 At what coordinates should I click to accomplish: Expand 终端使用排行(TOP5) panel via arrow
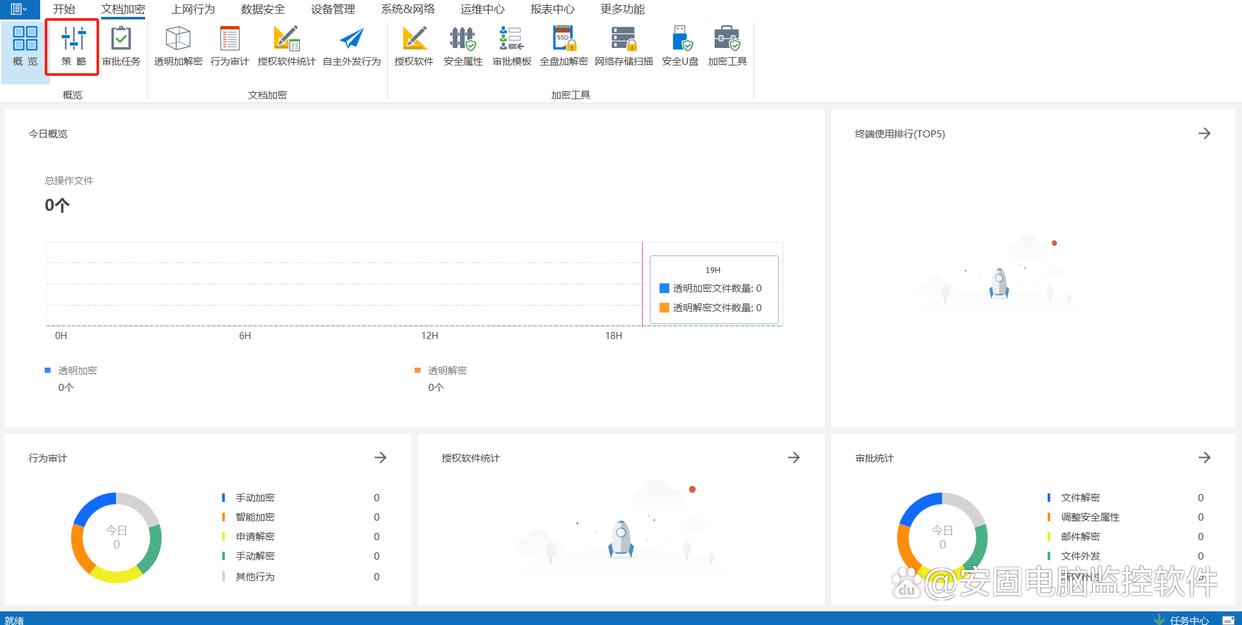pyautogui.click(x=1204, y=133)
